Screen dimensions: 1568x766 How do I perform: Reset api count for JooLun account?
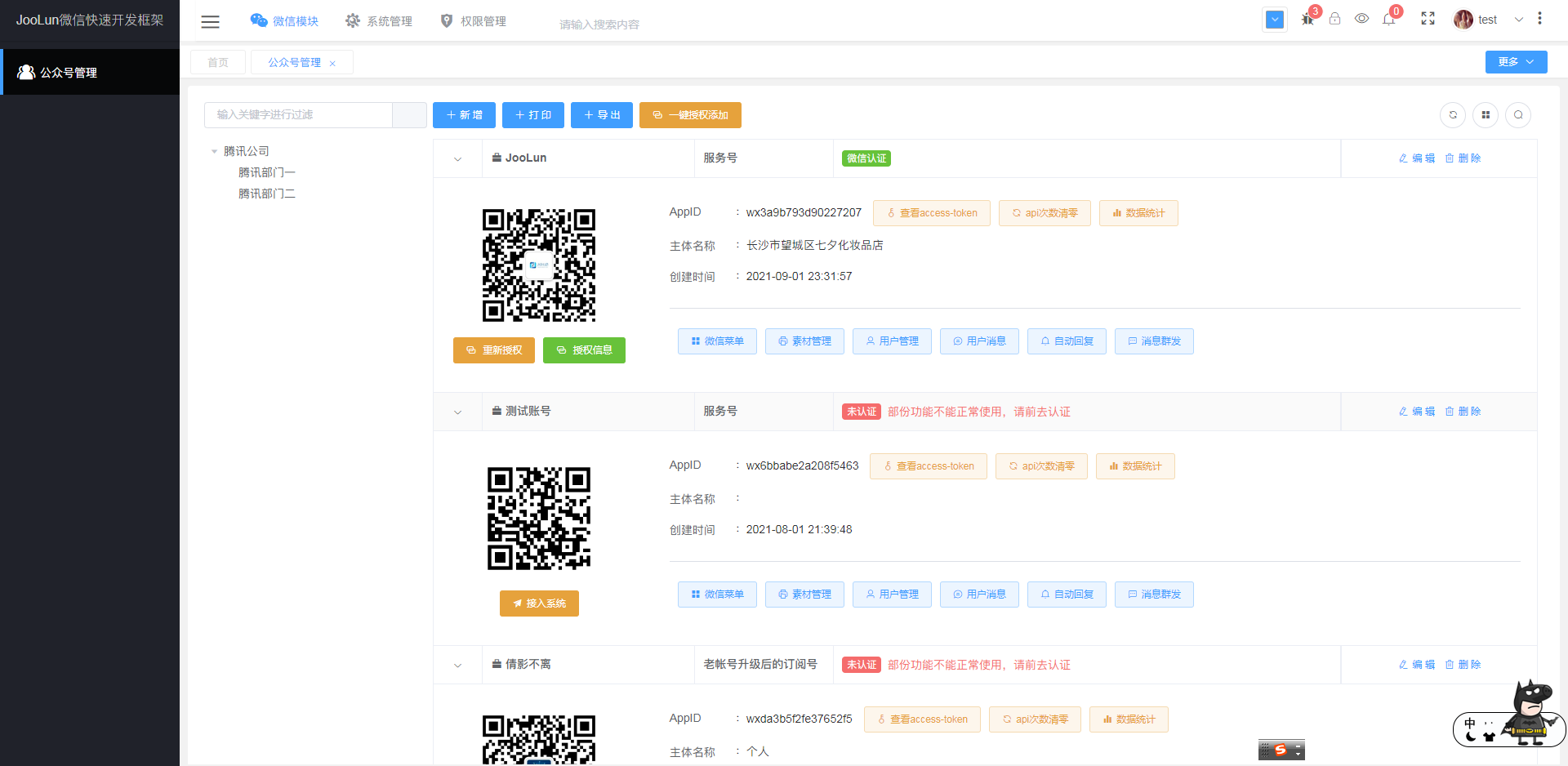click(1045, 213)
